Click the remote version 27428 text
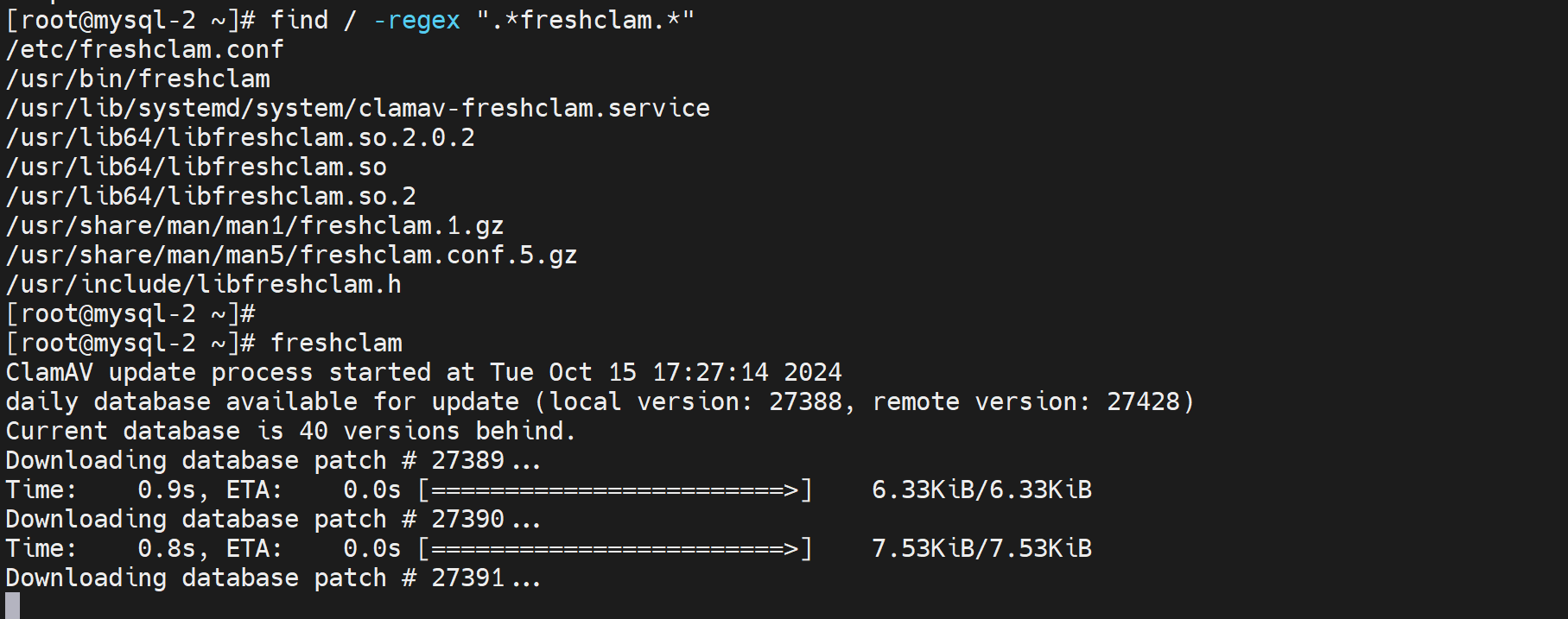The image size is (1568, 619). point(1032,401)
